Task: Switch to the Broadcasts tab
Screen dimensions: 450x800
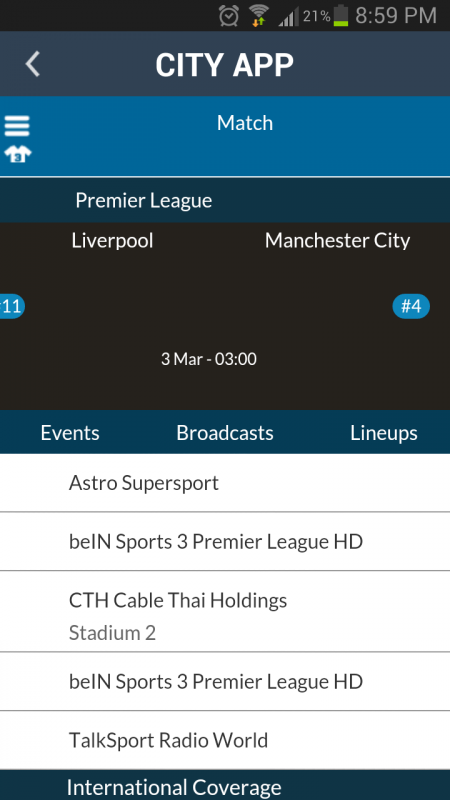Action: [x=225, y=433]
